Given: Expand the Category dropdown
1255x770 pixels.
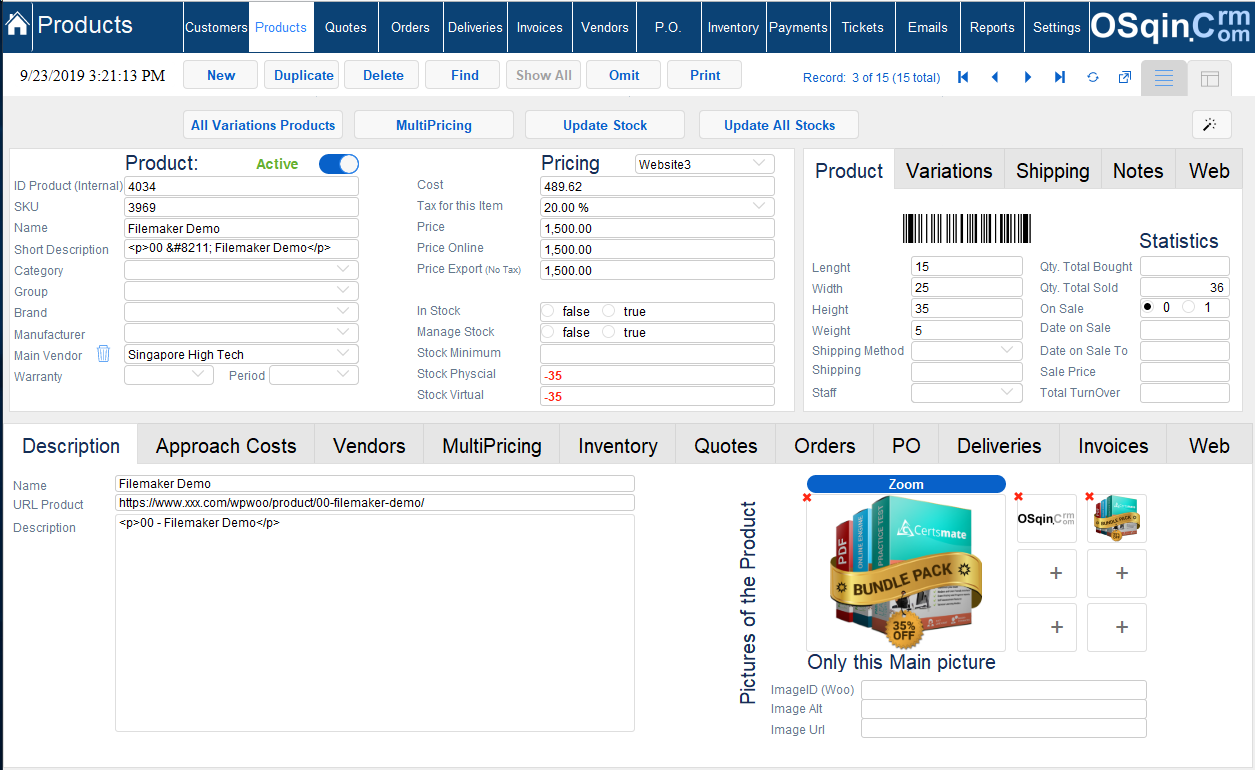Looking at the screenshot, I should click(x=241, y=270).
